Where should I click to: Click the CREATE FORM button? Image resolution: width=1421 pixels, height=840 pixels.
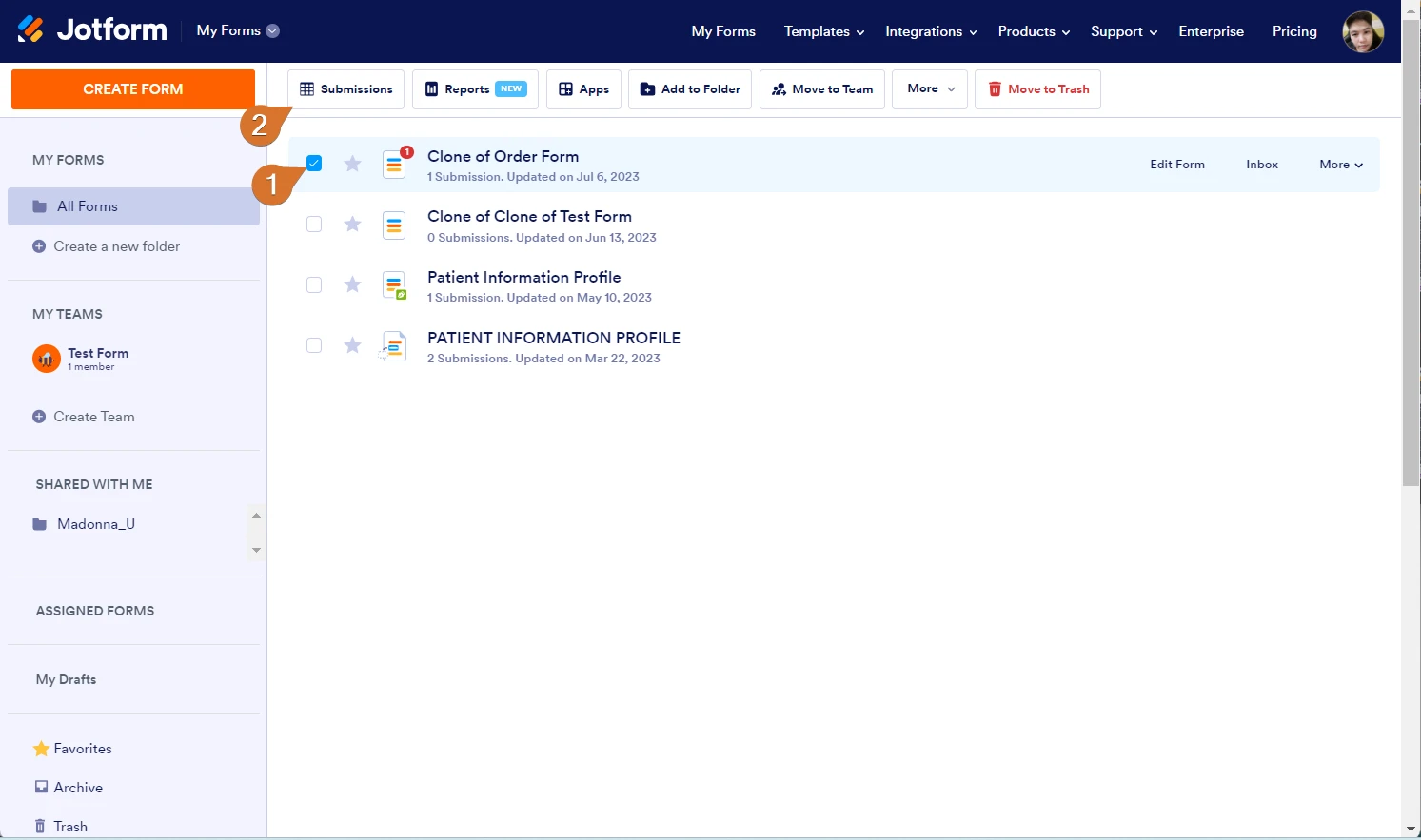[132, 88]
